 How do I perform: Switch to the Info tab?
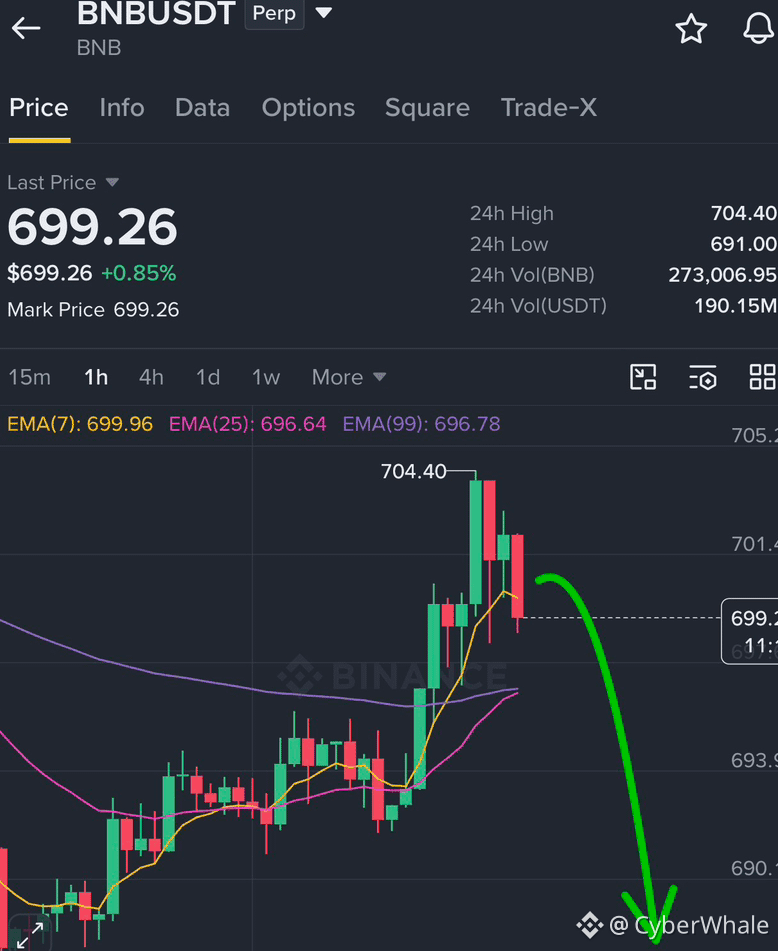tap(122, 108)
